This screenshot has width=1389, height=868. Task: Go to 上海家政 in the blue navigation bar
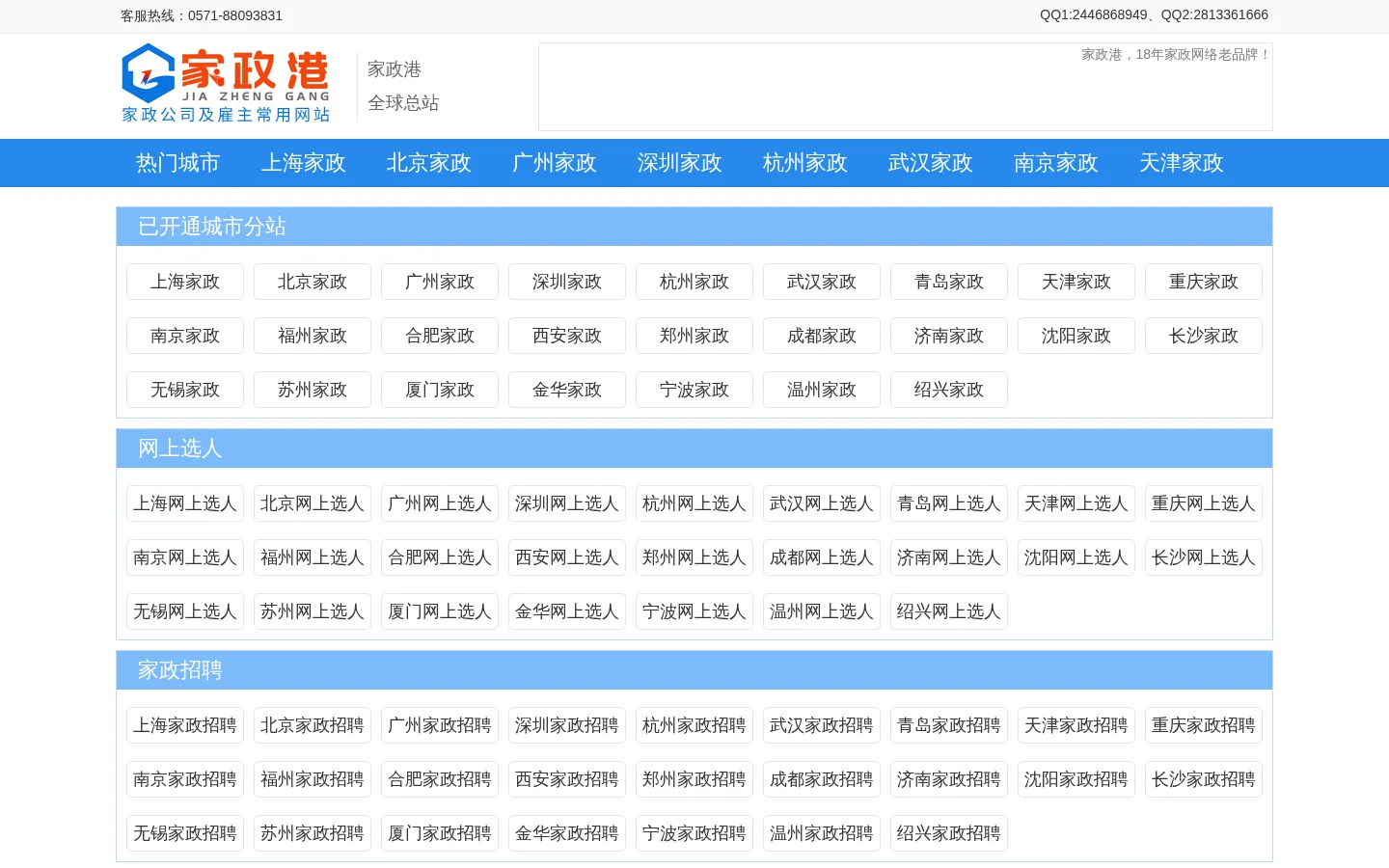point(304,163)
